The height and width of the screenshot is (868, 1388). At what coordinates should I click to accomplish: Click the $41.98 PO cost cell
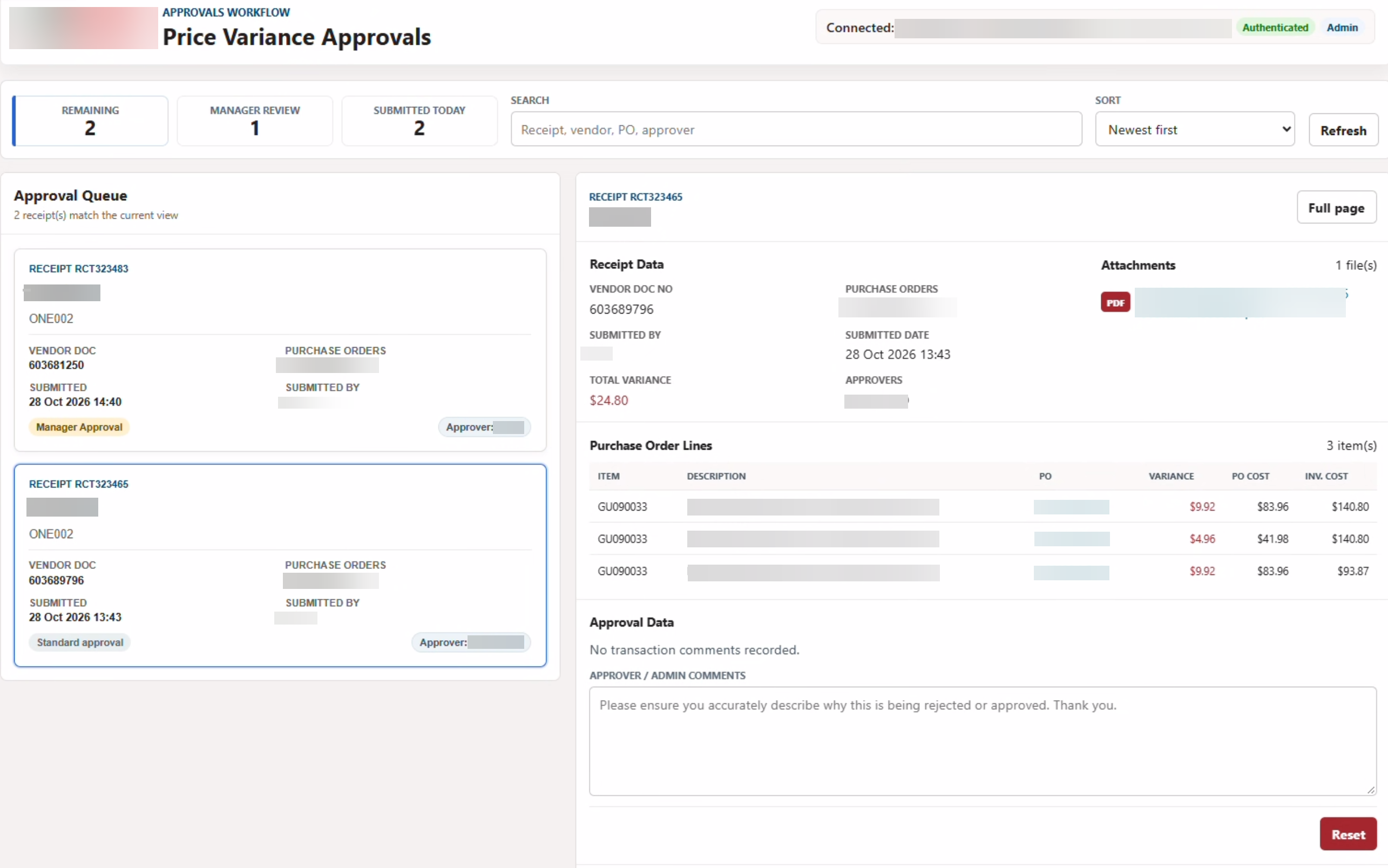(1272, 539)
